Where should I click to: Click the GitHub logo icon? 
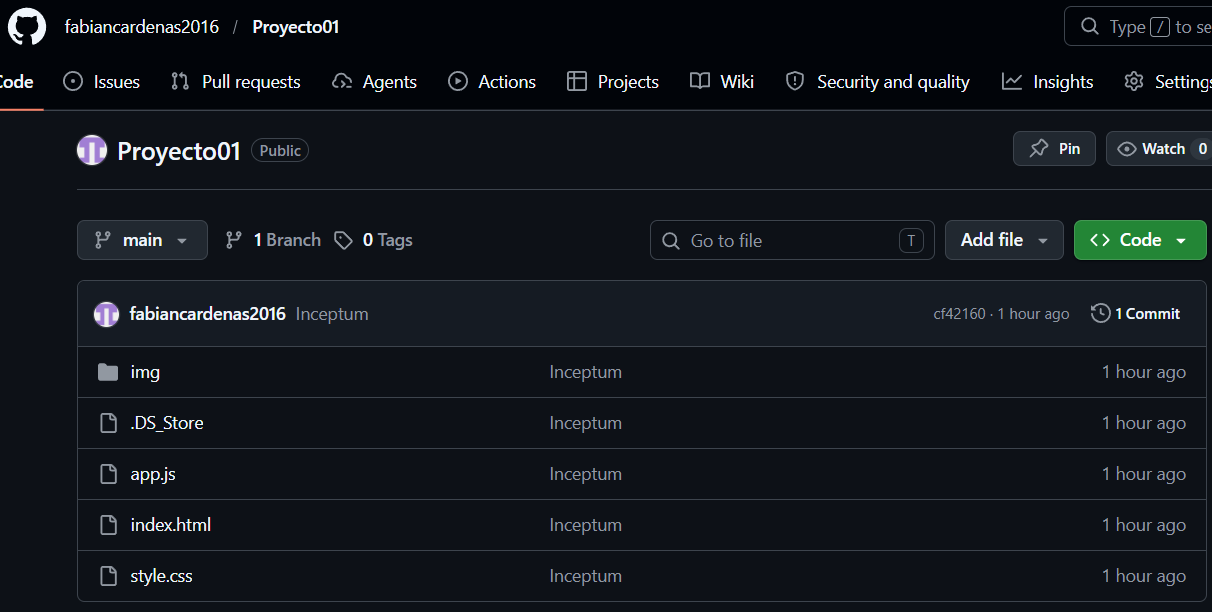(27, 27)
